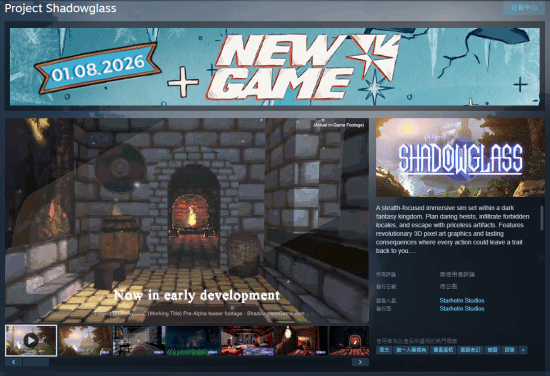Open the New Game 01.08.2026 banner
This screenshot has height=376, width=550.
(x=275, y=67)
